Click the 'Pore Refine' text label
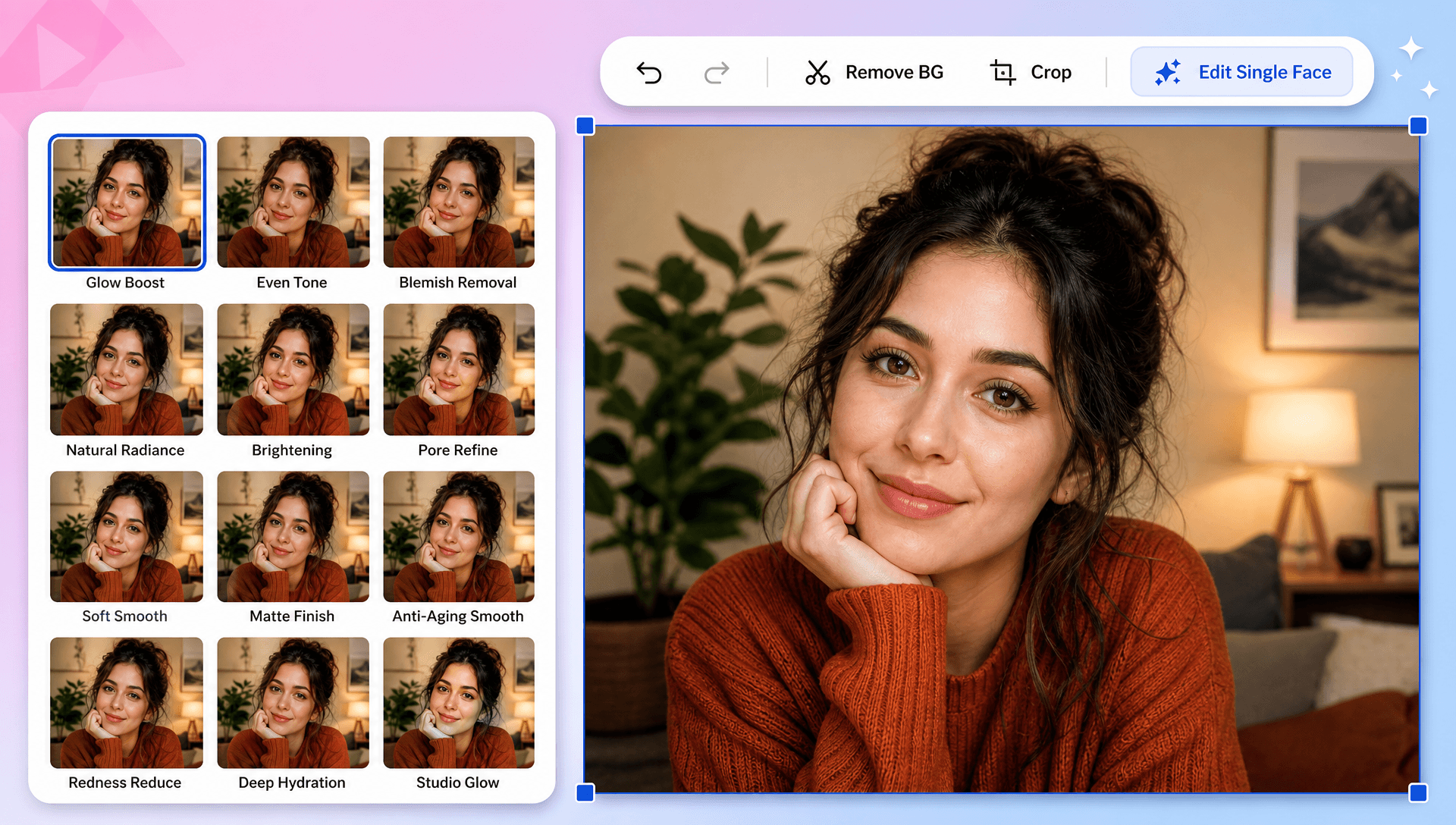 [458, 450]
